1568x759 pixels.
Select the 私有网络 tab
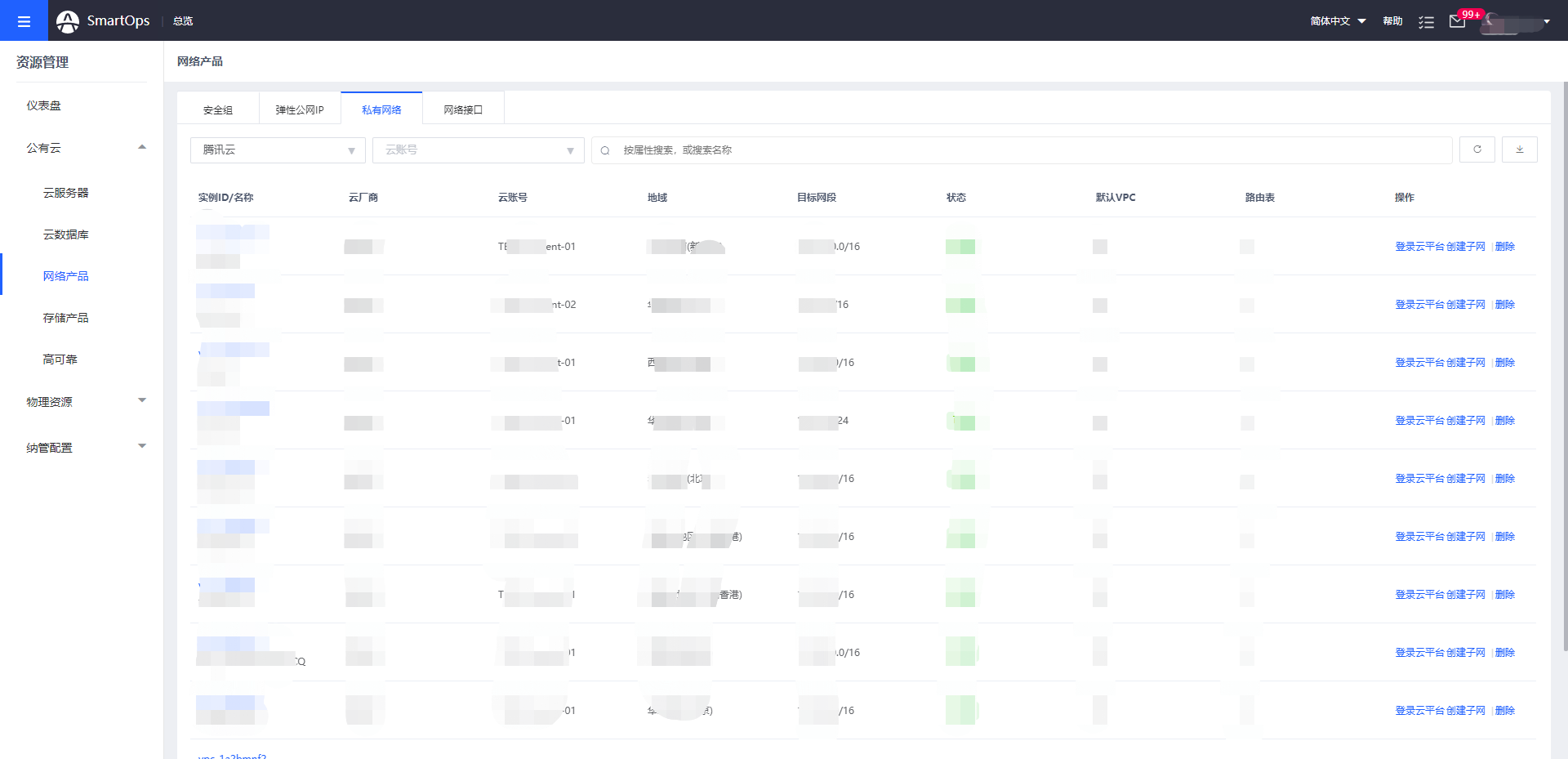tap(381, 109)
